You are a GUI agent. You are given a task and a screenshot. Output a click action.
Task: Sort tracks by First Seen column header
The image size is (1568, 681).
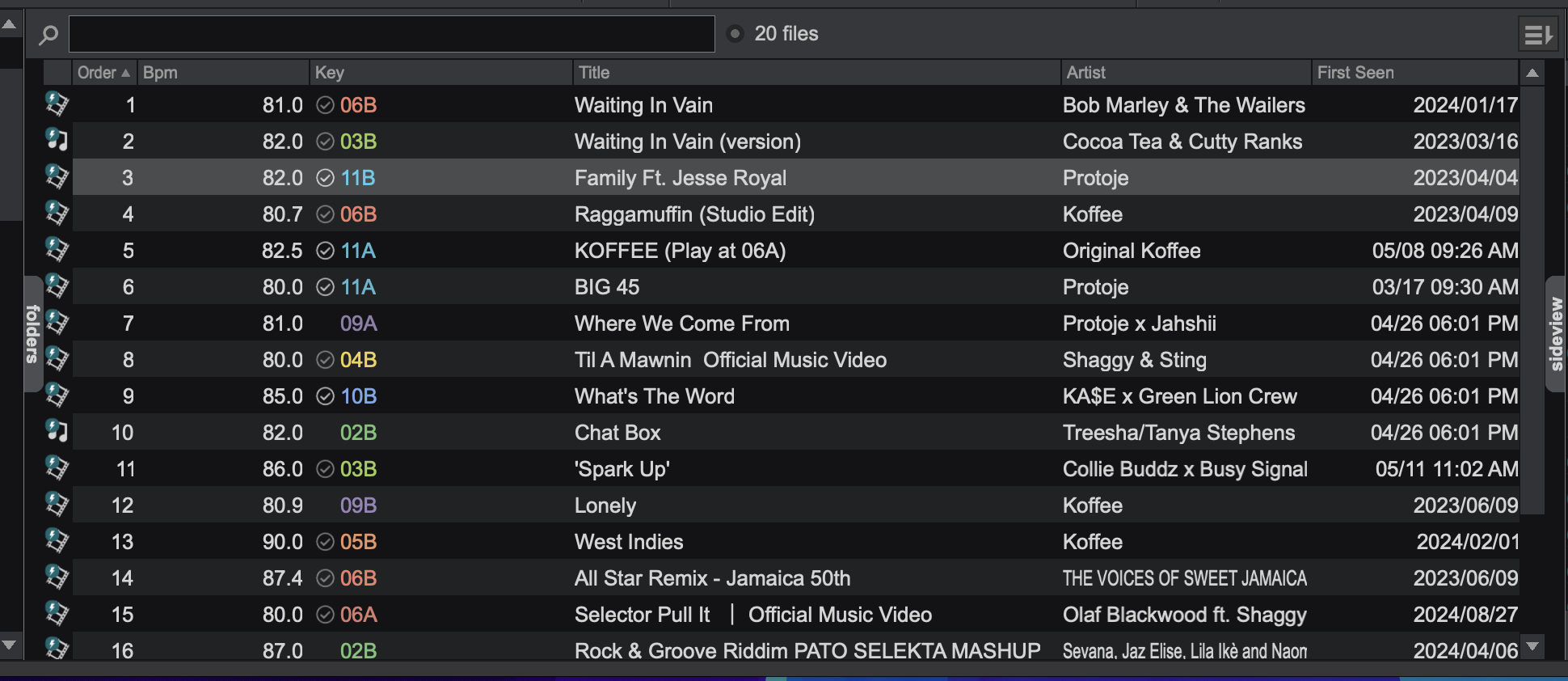point(1414,73)
